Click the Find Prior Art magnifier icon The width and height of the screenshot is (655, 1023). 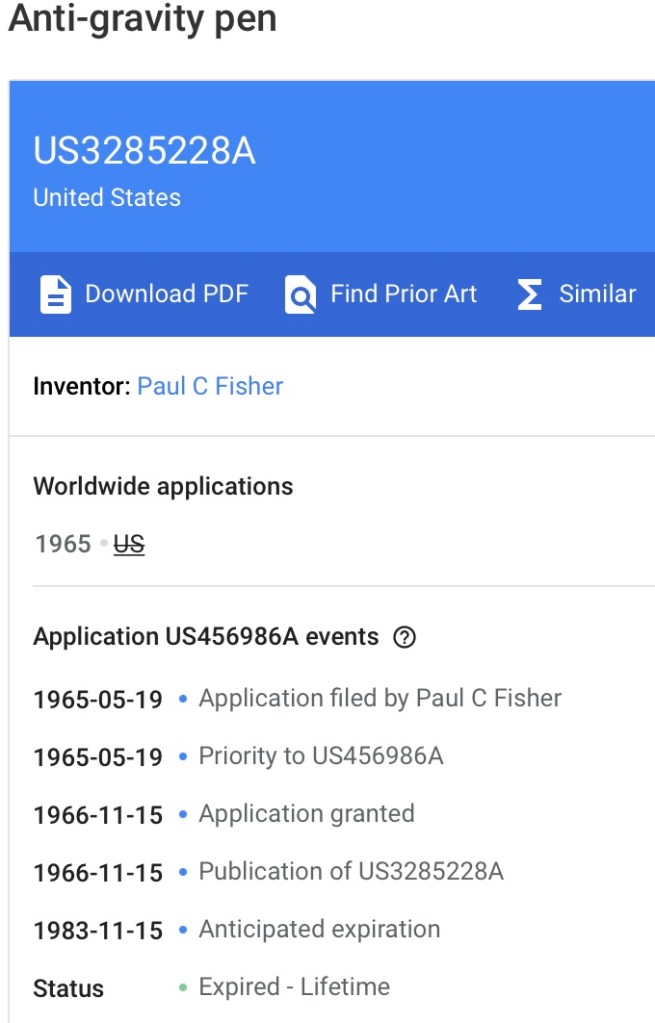click(300, 295)
